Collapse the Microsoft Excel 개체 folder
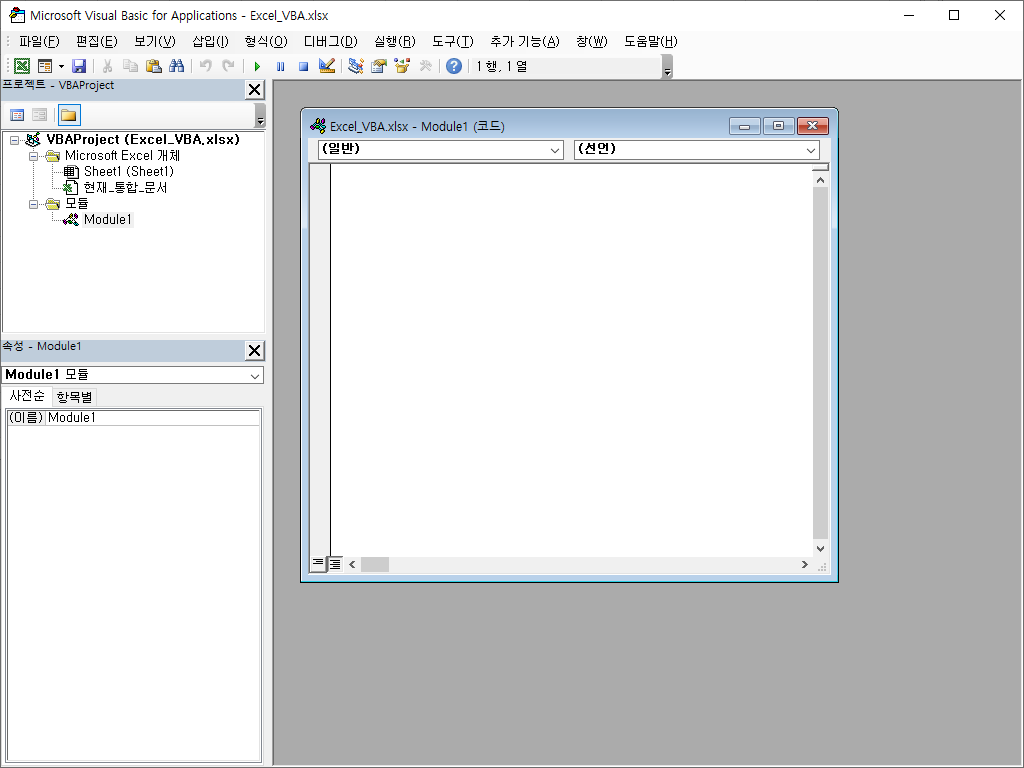 click(x=33, y=156)
